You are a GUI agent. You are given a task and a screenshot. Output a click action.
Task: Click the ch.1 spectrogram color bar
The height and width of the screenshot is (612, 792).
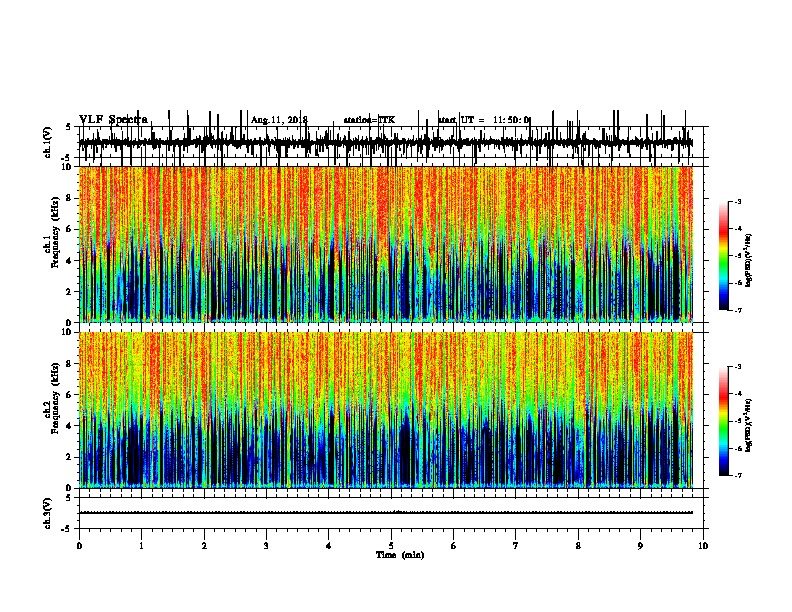click(724, 255)
